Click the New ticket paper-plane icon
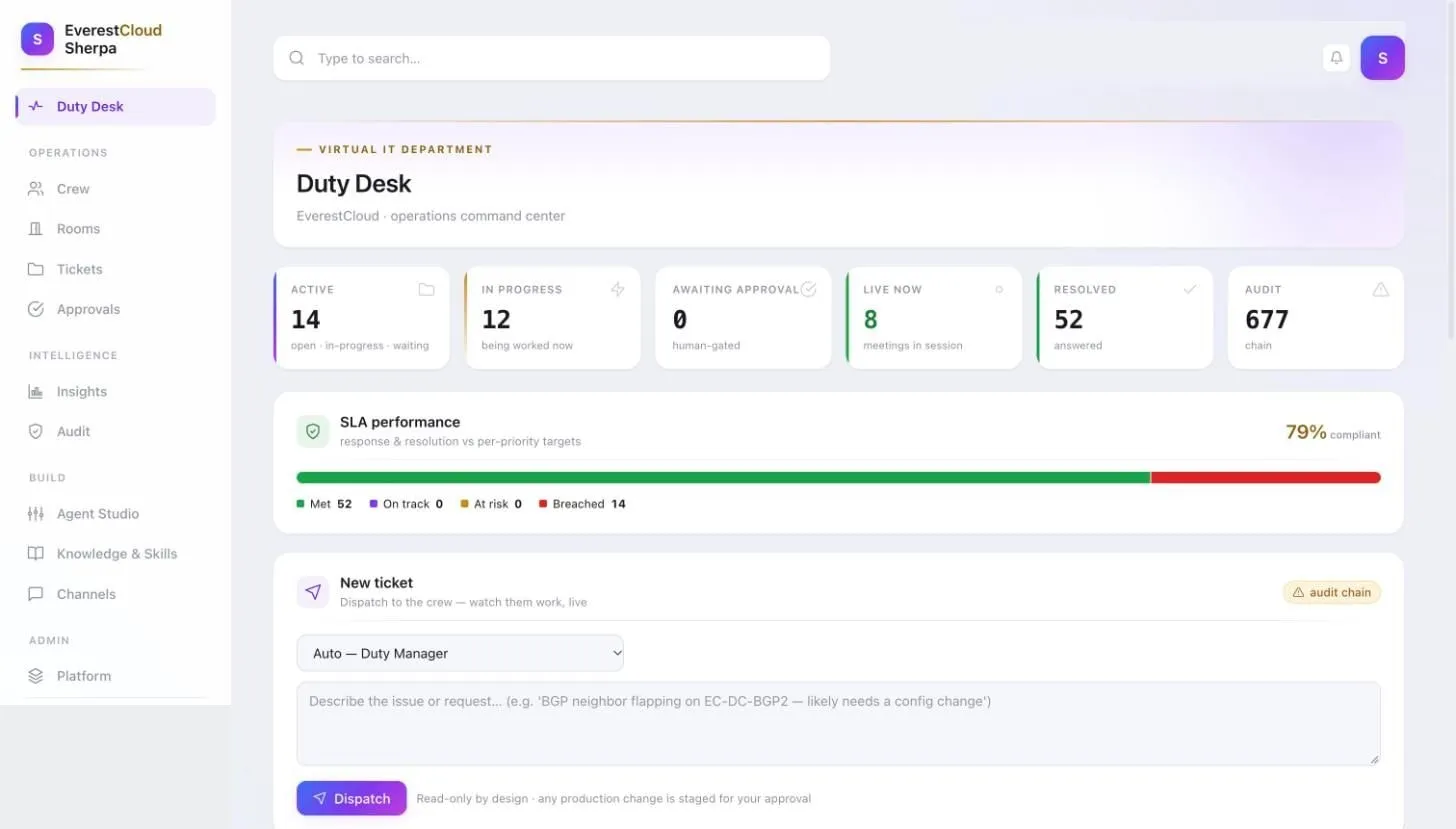The image size is (1456, 829). pos(313,592)
